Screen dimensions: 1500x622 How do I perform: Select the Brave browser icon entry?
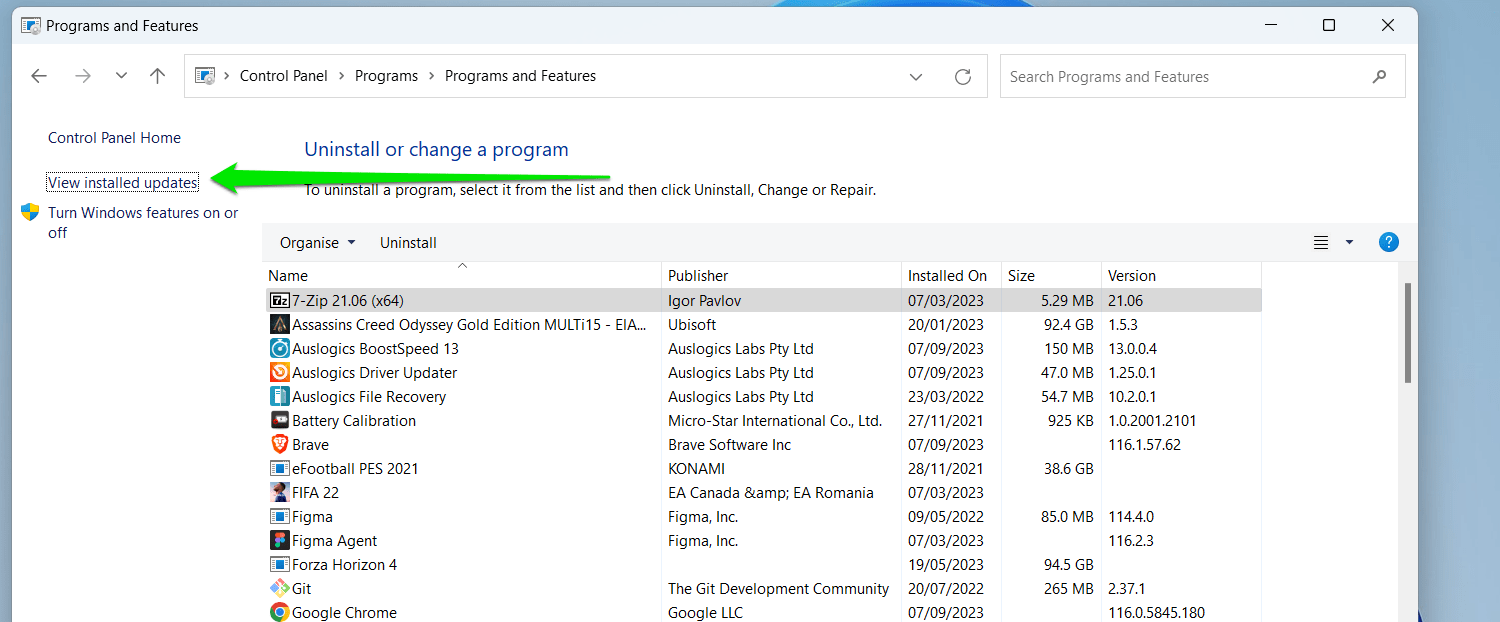tap(280, 444)
